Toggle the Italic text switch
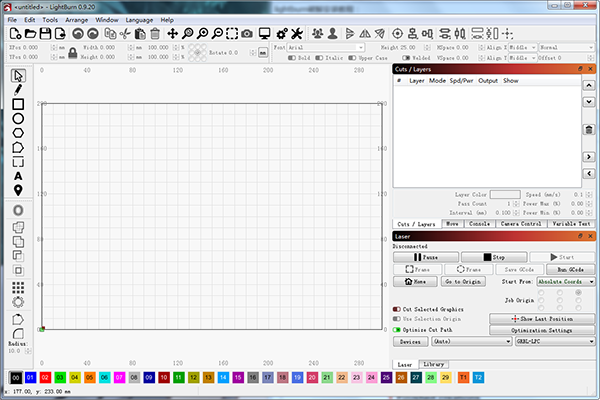This screenshot has height=400, width=600. coord(319,58)
